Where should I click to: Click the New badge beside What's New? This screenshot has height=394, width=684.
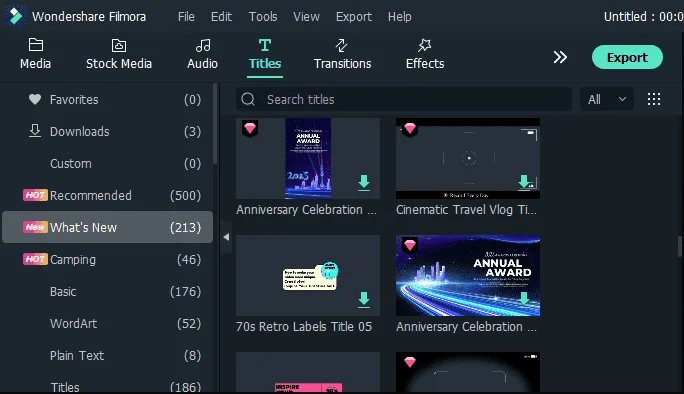pyautogui.click(x=35, y=227)
